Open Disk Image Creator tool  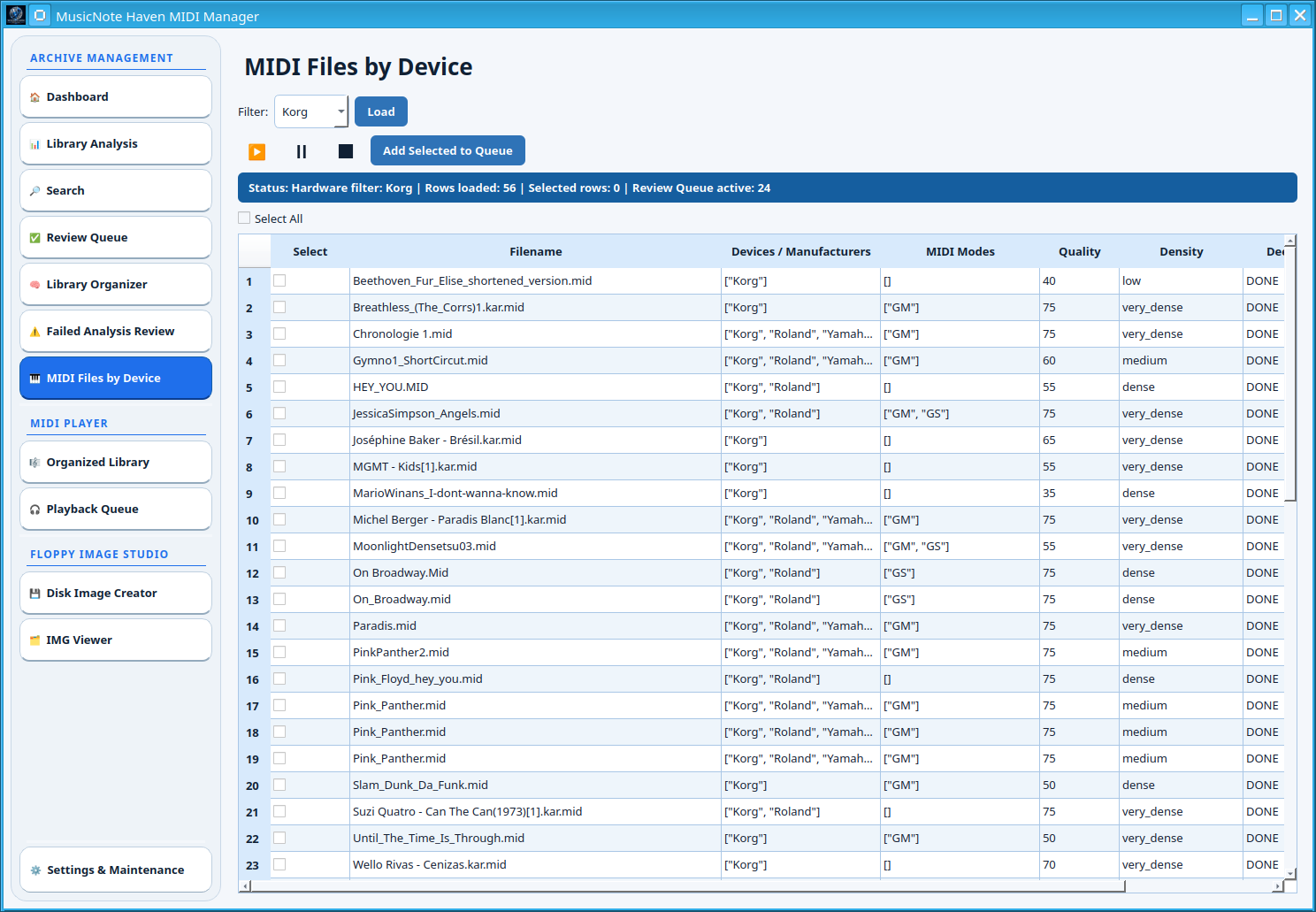(x=116, y=593)
